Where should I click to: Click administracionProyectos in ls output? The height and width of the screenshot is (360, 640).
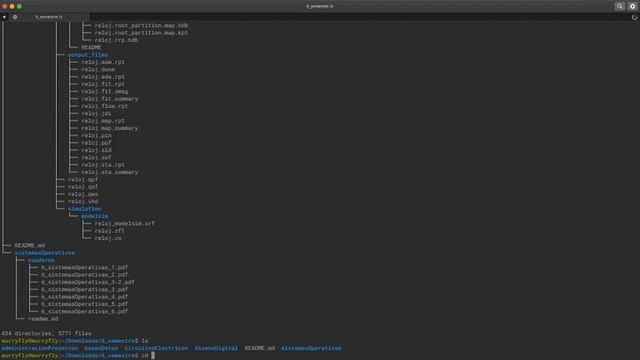[x=39, y=349]
